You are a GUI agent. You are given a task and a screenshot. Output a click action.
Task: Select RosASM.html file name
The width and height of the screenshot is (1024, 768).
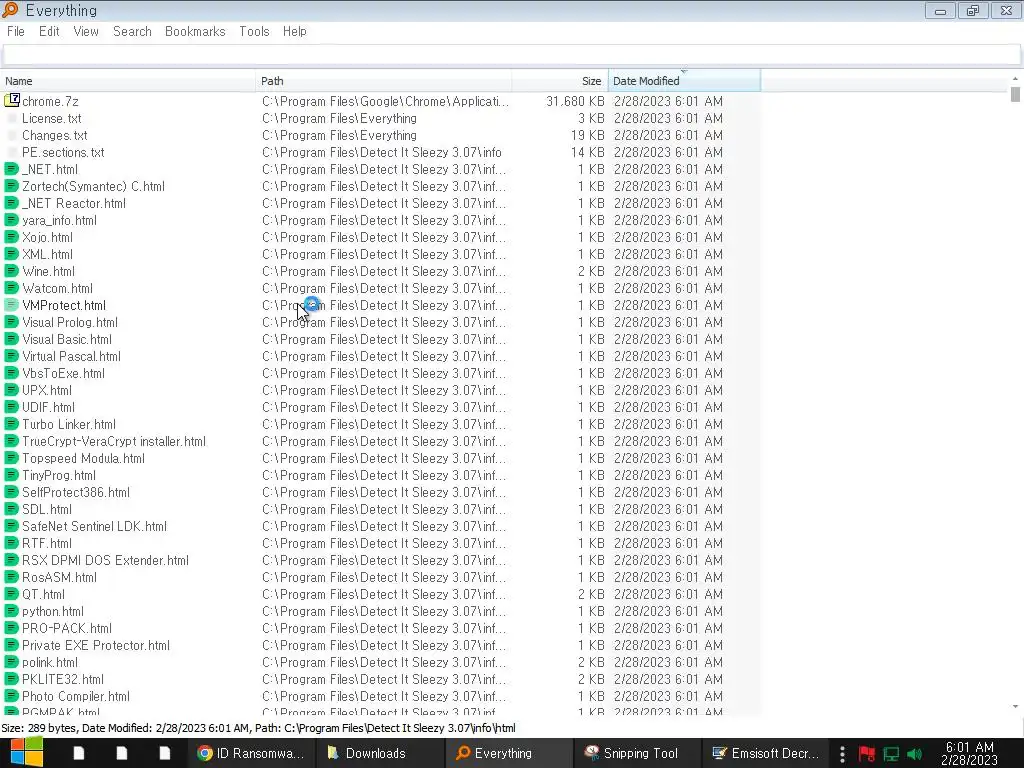coord(59,577)
